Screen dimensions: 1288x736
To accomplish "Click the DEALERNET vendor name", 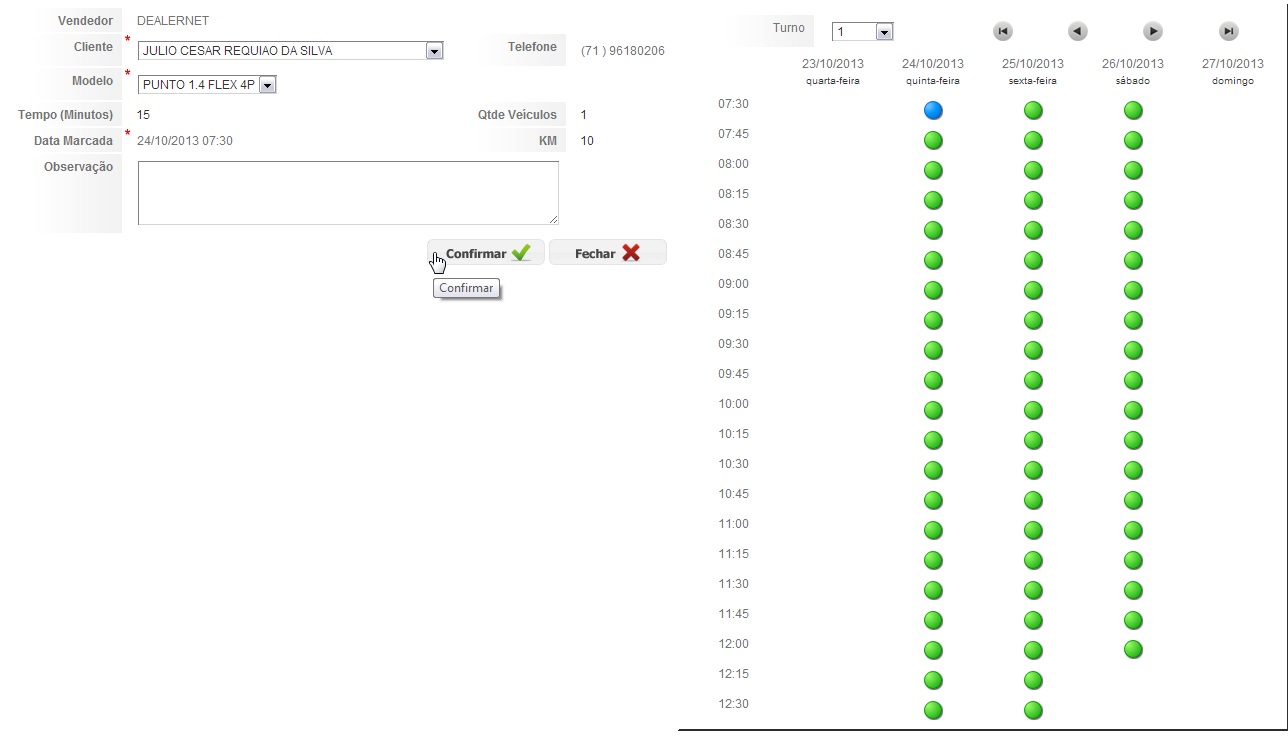I will (x=173, y=21).
